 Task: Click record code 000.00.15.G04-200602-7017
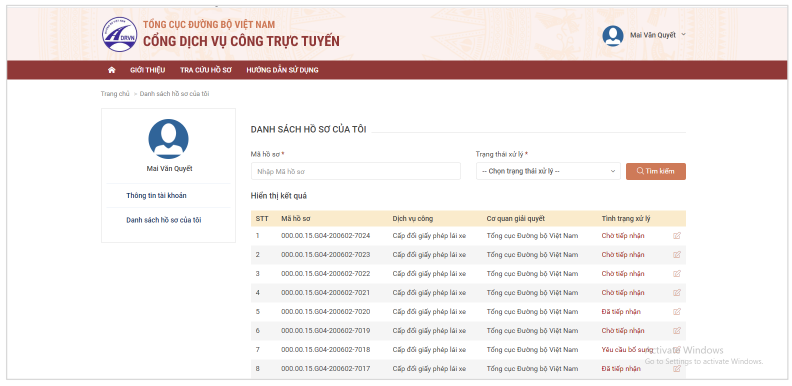point(325,369)
